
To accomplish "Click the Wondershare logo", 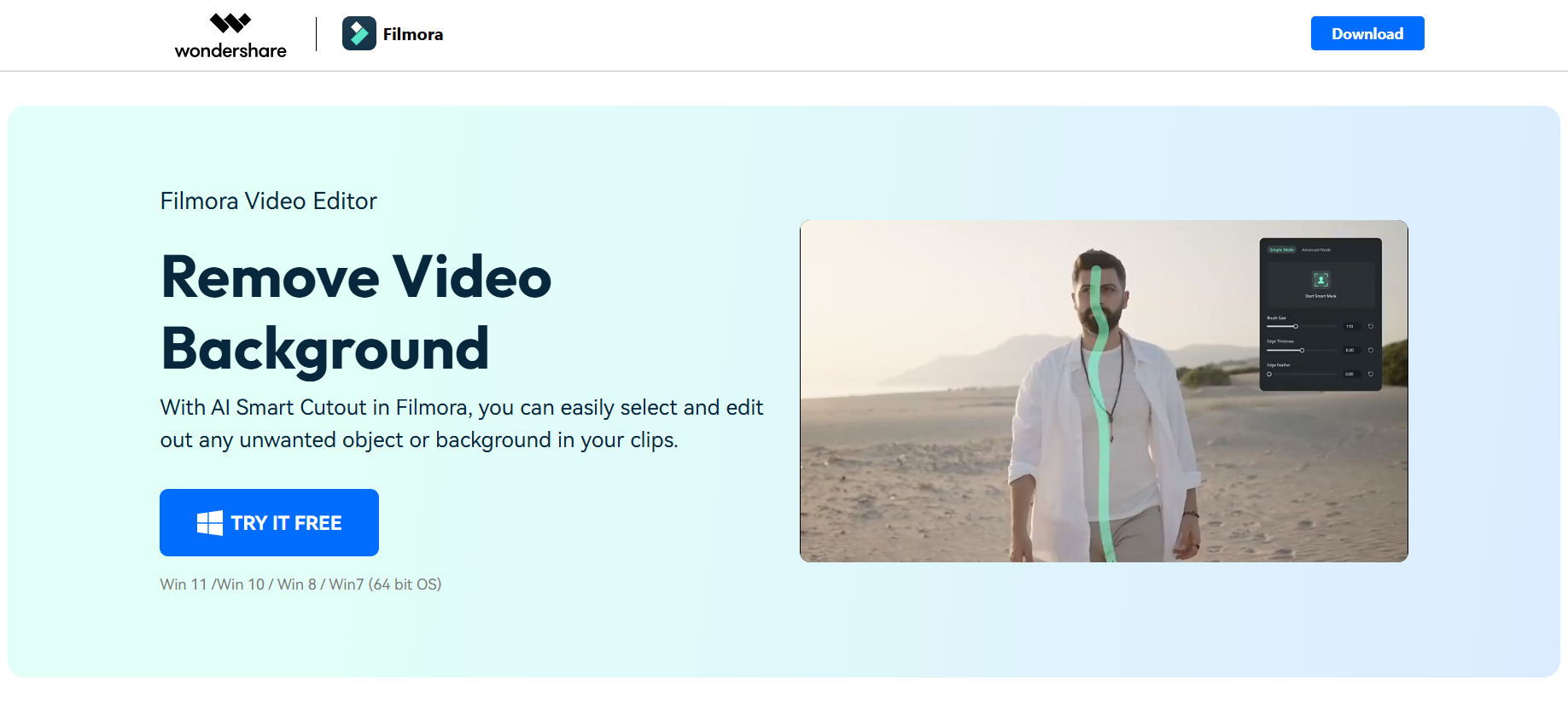I will (x=230, y=35).
